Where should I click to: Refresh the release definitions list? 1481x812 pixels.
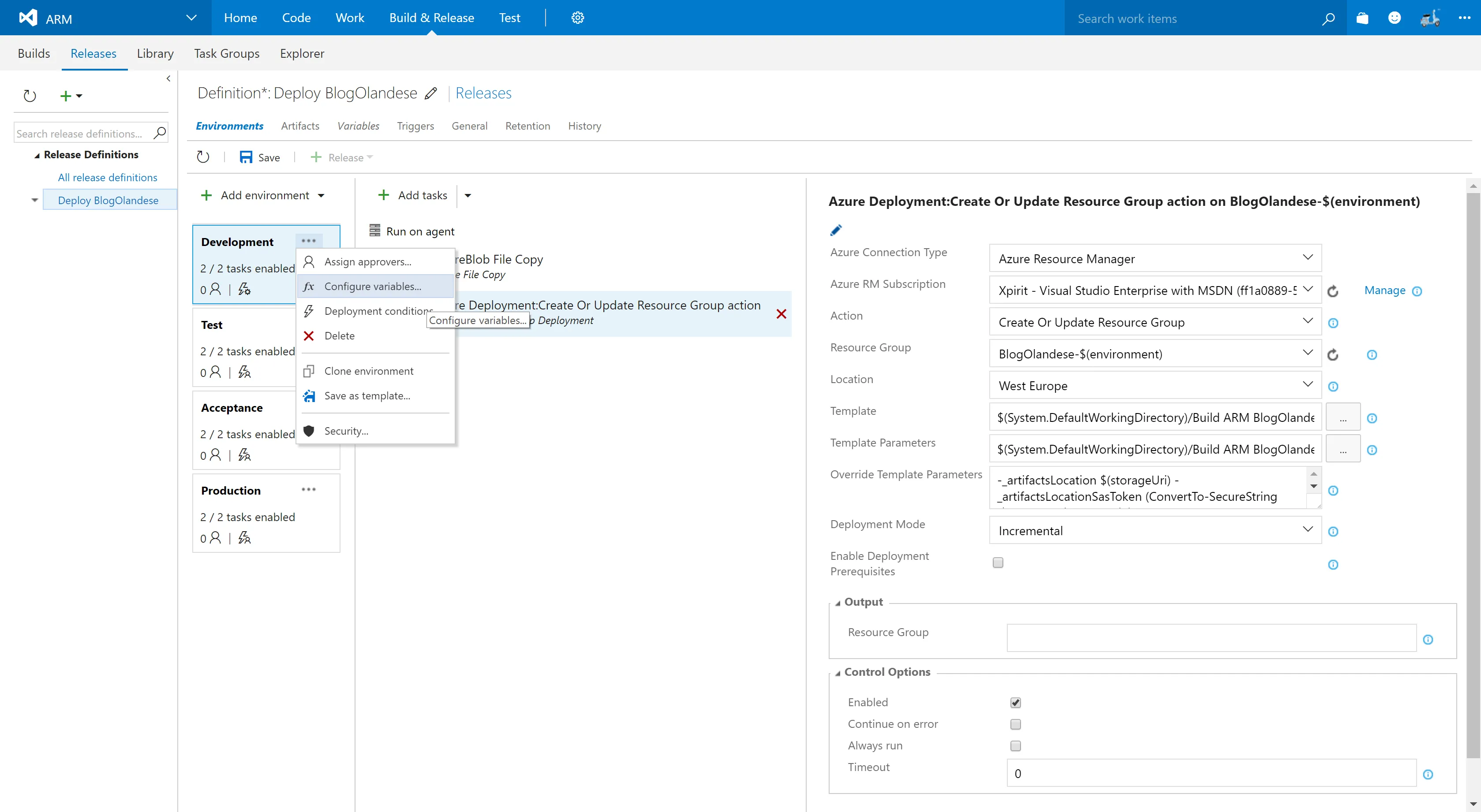(x=30, y=95)
